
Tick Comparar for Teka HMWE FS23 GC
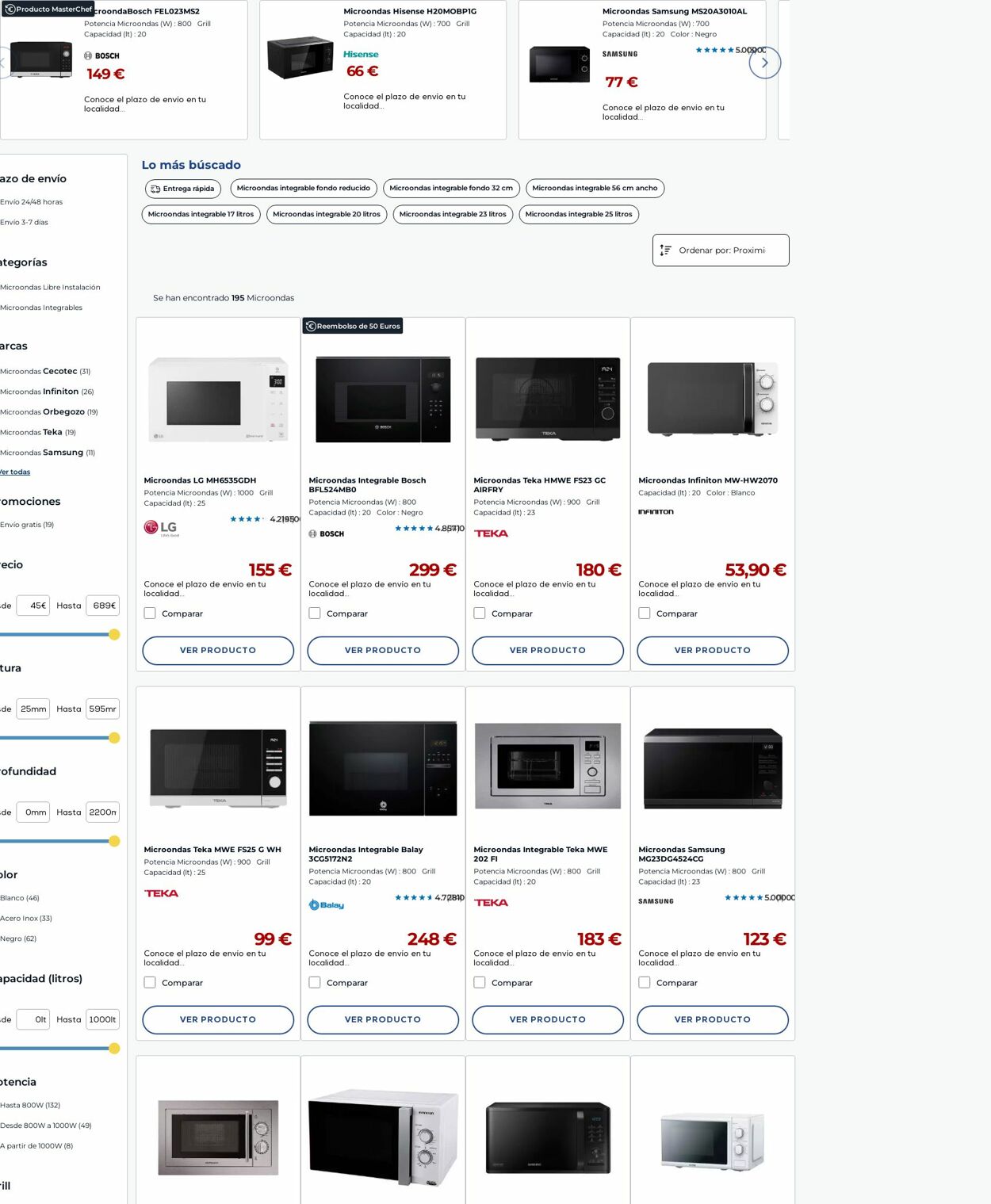(x=480, y=613)
